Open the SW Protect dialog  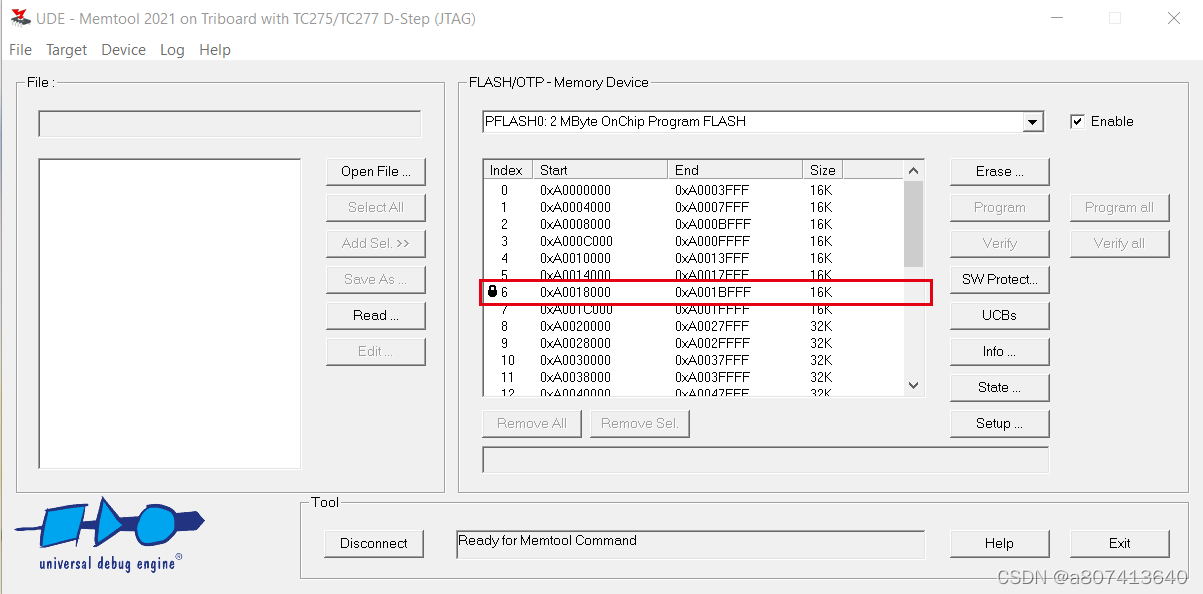(x=1000, y=279)
